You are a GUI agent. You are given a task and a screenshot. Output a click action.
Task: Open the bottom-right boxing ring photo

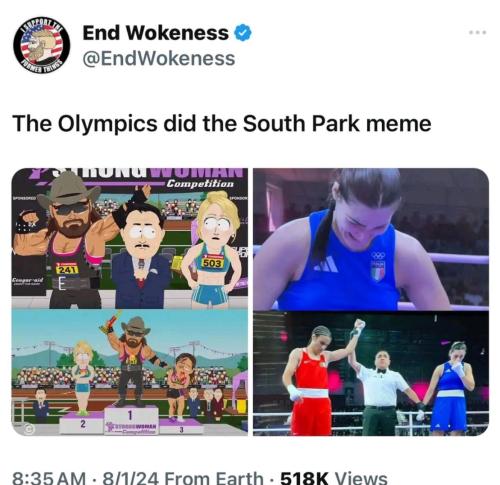(371, 374)
